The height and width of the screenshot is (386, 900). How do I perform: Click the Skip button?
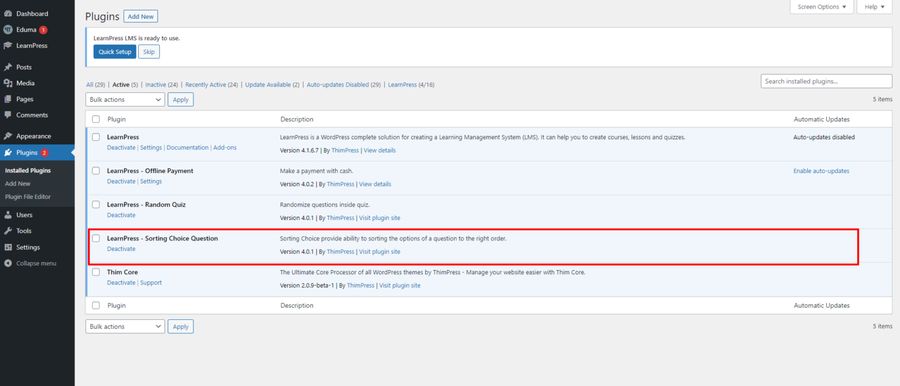(x=149, y=52)
